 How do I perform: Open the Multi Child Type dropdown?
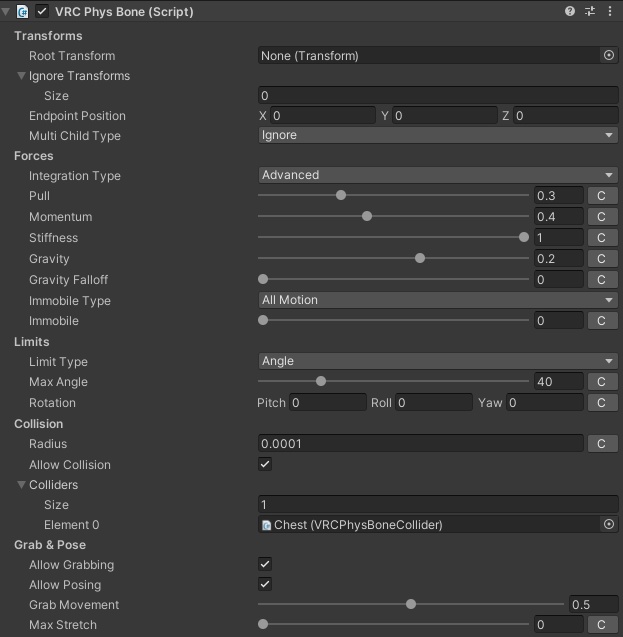pos(438,135)
